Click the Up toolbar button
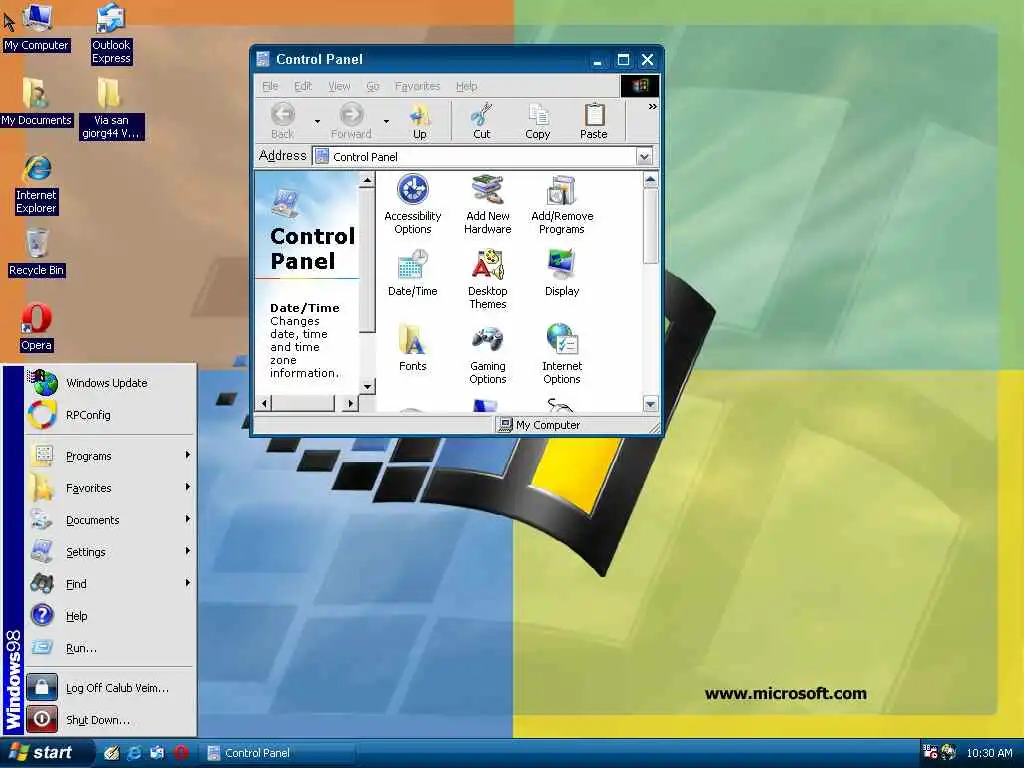The image size is (1024, 768). point(420,121)
